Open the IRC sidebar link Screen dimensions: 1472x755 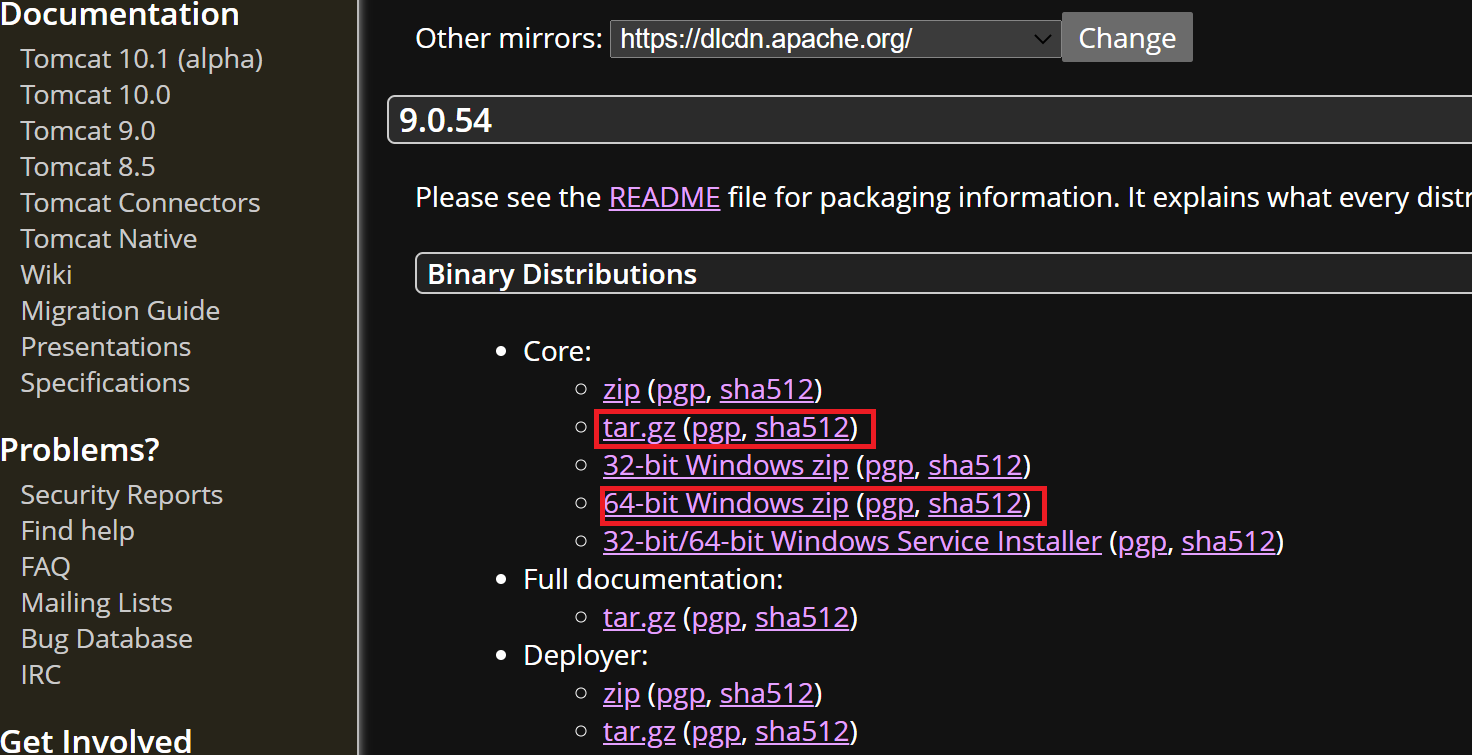click(x=40, y=675)
